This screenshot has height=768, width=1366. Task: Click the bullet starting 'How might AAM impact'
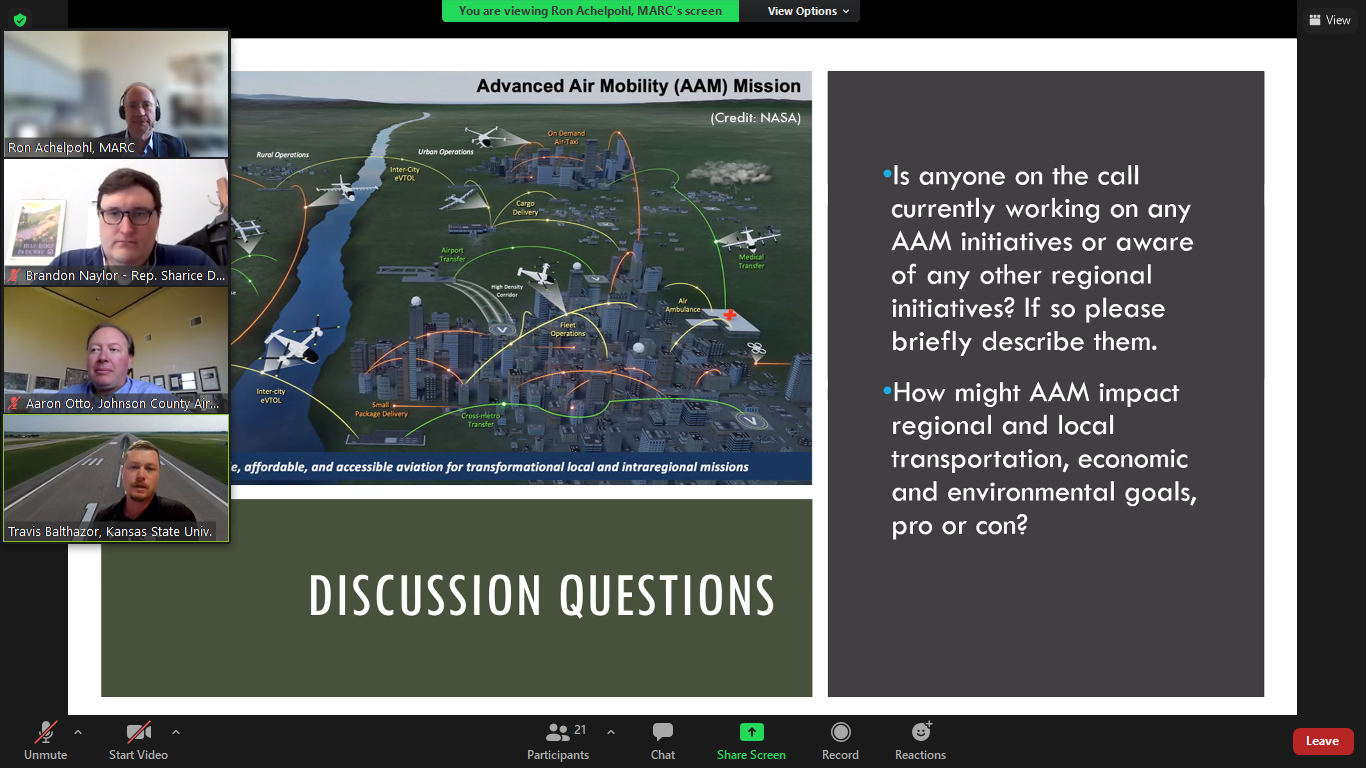1040,458
